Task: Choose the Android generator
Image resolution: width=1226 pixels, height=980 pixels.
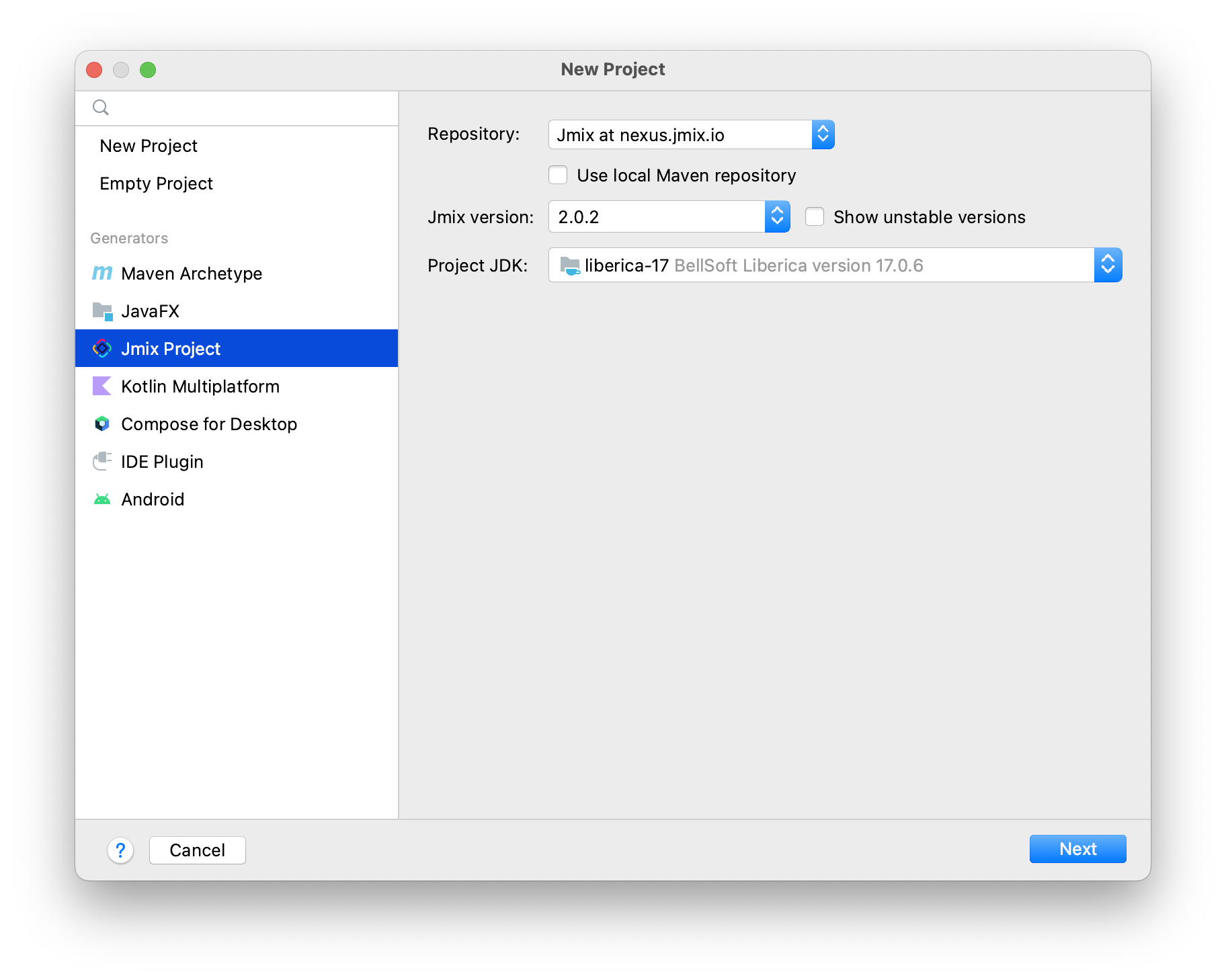Action: coord(237,499)
